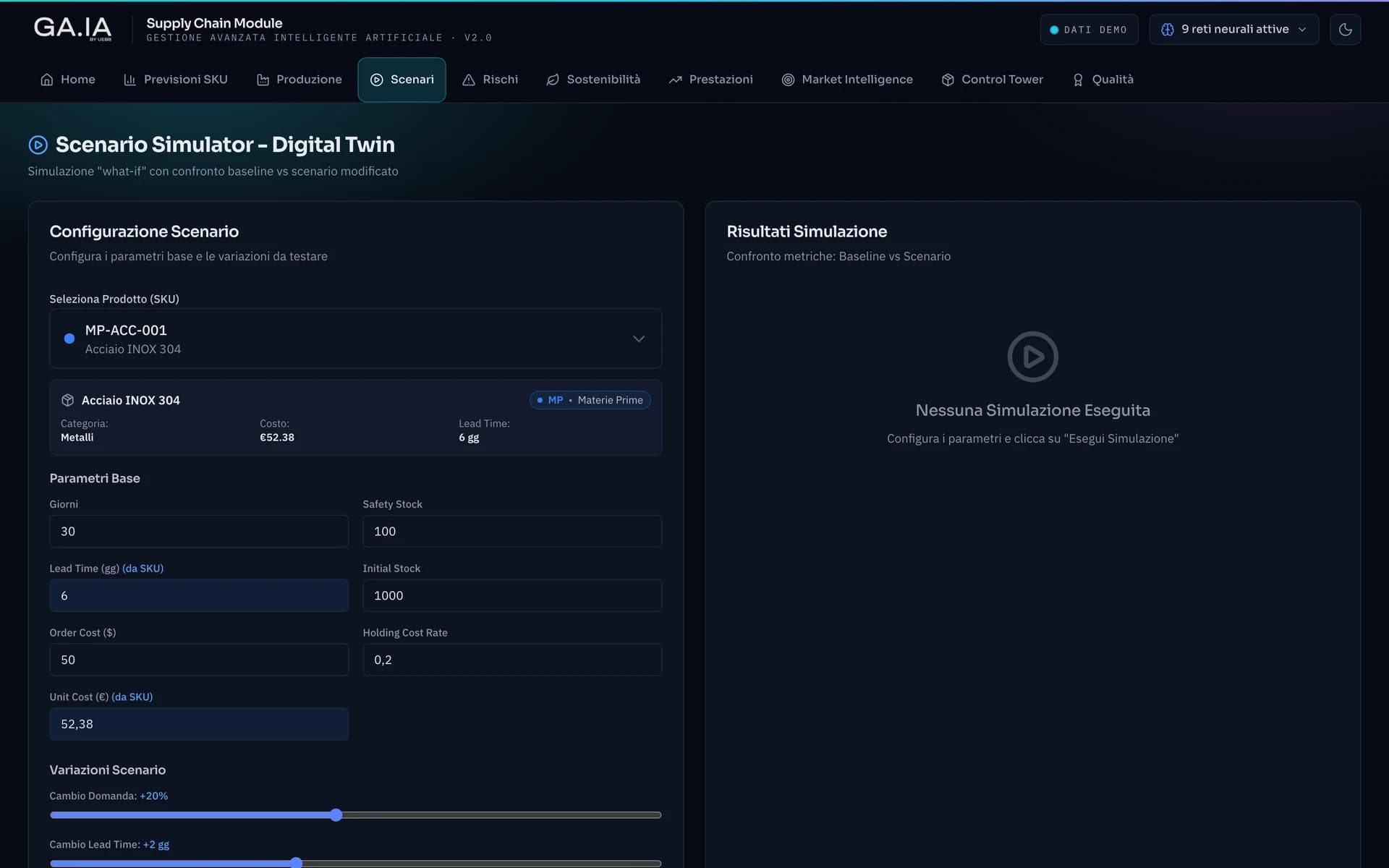Viewport: 1389px width, 868px height.
Task: Click the Lead Time (gg) input field
Action: (x=199, y=595)
